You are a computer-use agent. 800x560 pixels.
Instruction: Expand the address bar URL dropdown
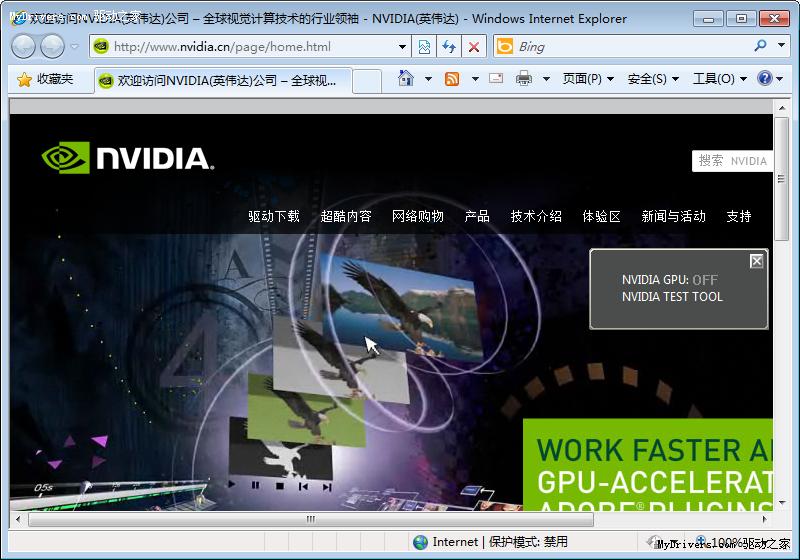click(x=402, y=46)
